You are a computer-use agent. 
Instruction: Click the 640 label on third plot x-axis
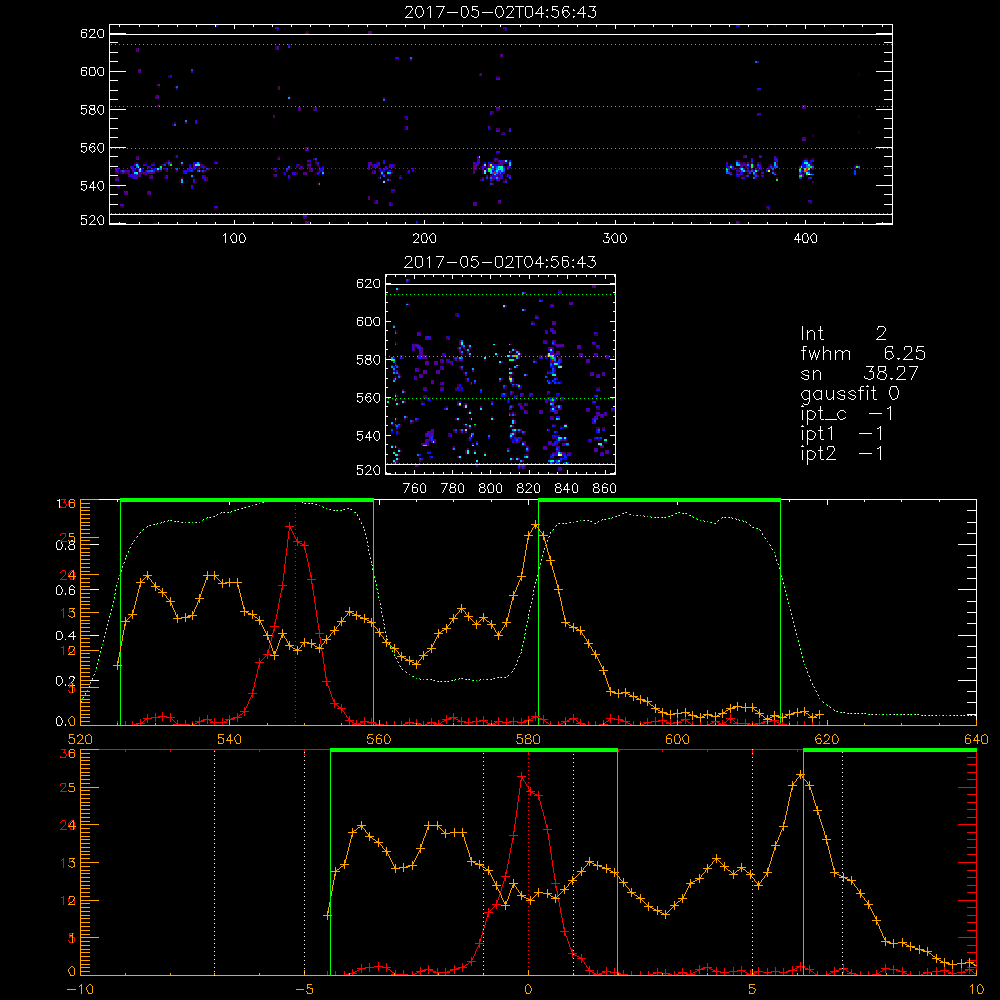[976, 740]
